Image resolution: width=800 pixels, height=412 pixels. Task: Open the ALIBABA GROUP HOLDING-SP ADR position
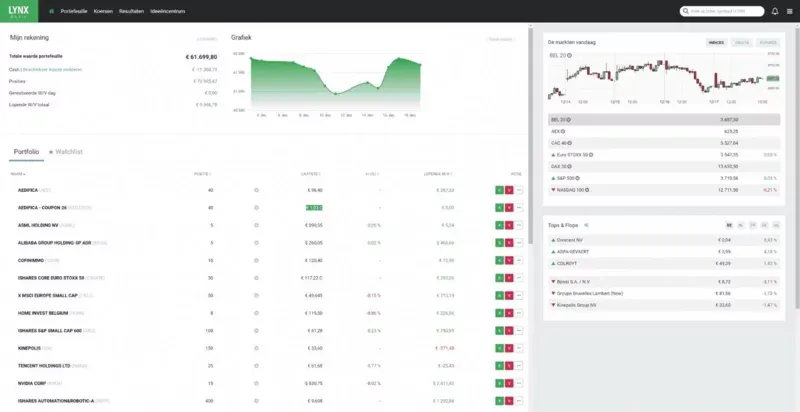tap(55, 243)
